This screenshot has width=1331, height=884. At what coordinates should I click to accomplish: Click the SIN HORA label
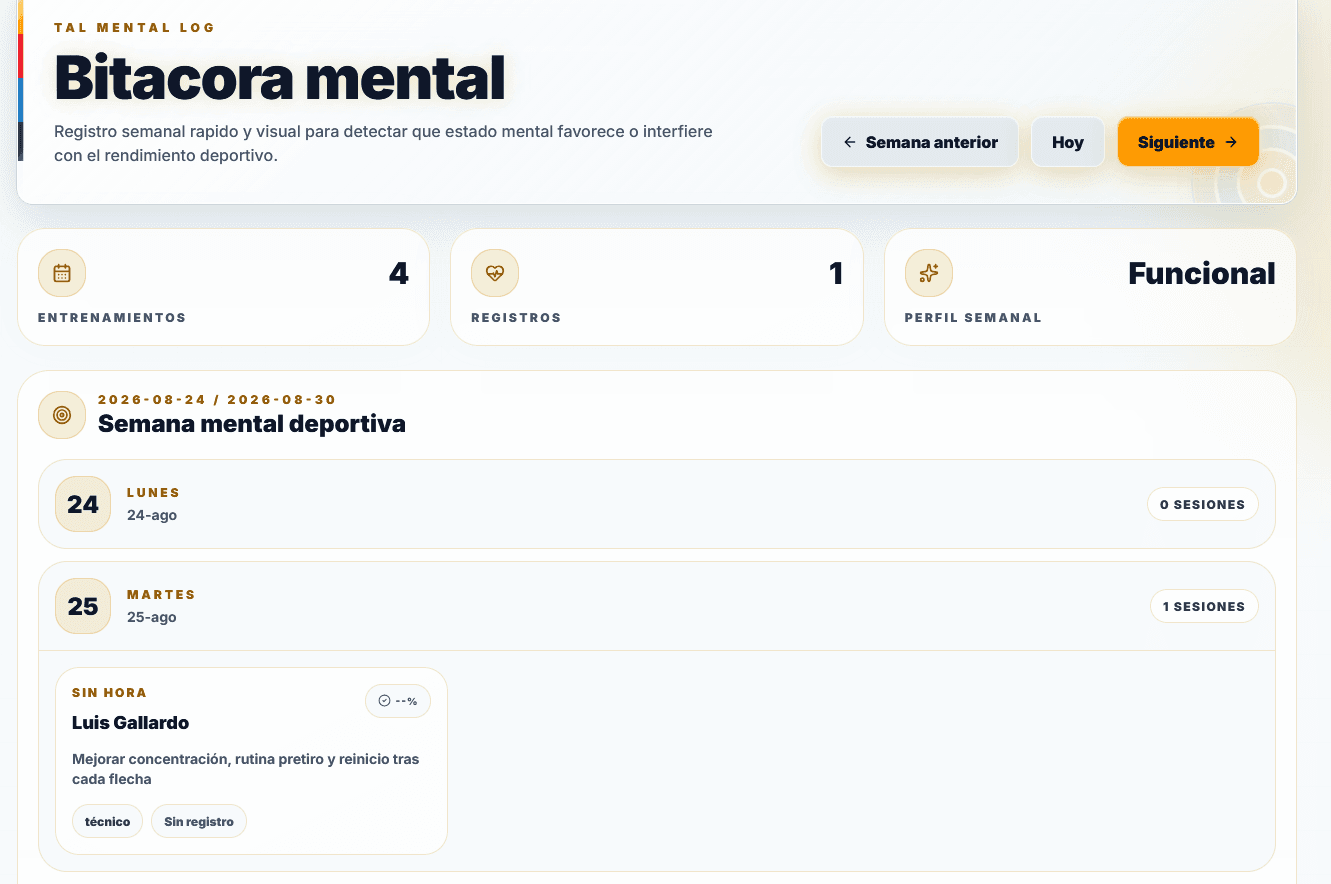[x=109, y=692]
